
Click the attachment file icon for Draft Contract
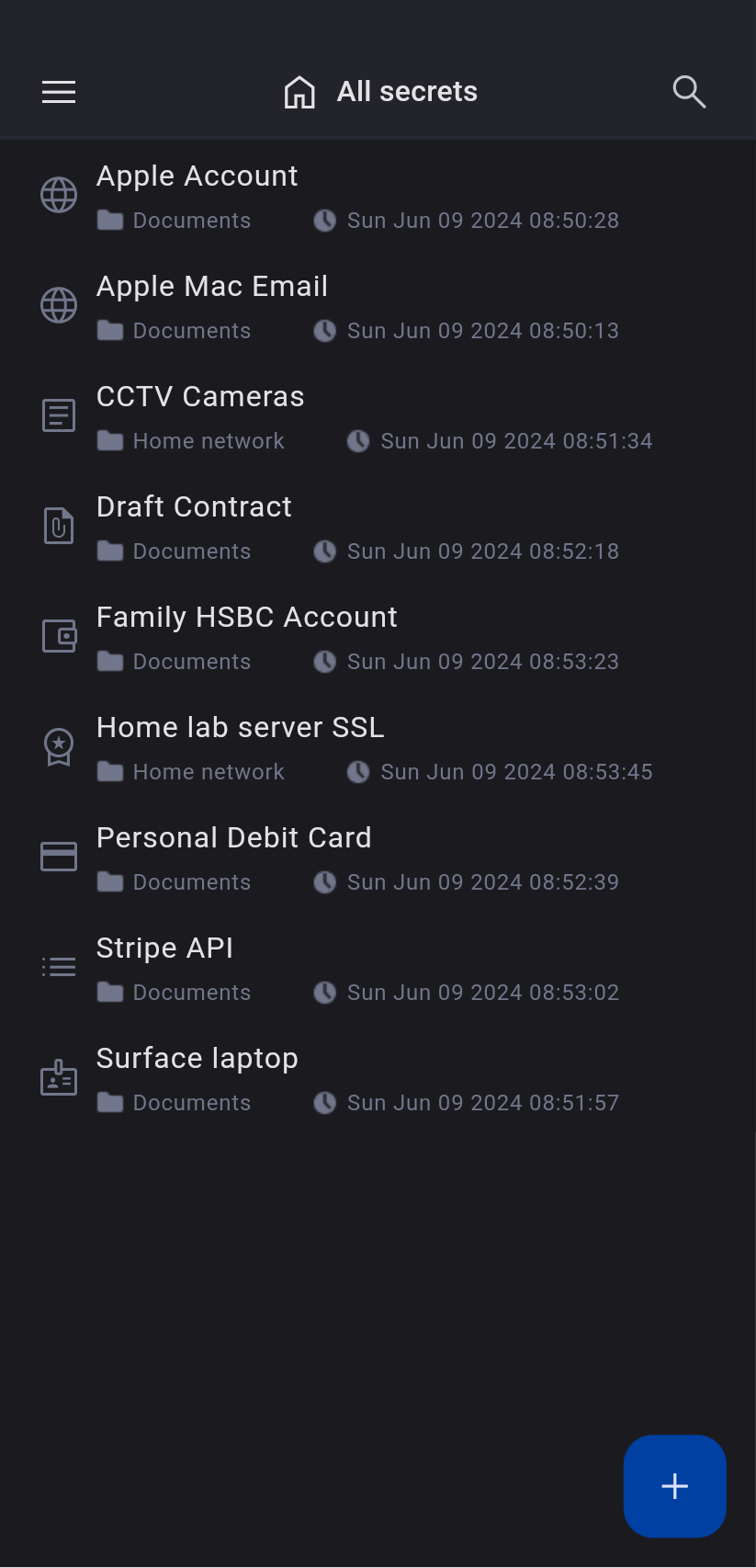(59, 526)
